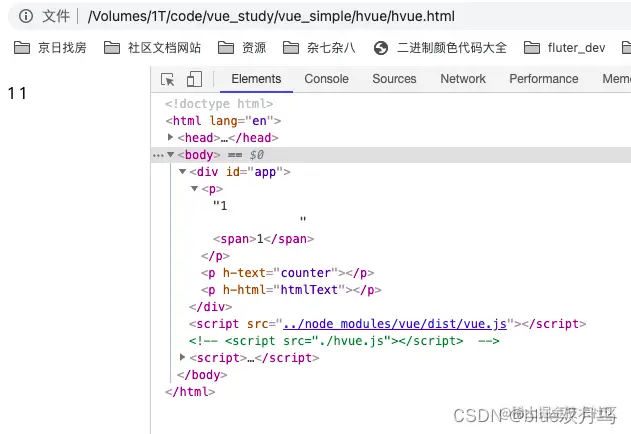Viewport: 631px width, 434px height.
Task: Switch to the Sources tab
Action: pyautogui.click(x=394, y=79)
